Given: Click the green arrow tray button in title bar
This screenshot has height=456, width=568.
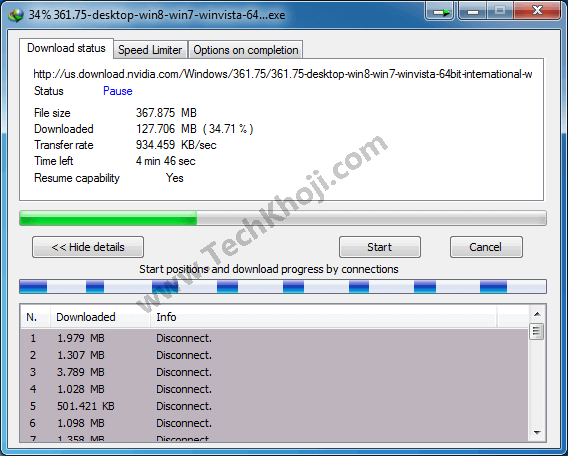Looking at the screenshot, I should [x=439, y=12].
